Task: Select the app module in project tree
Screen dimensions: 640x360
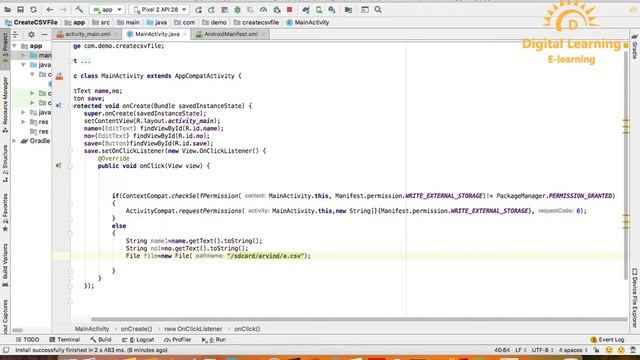Action: [32, 46]
